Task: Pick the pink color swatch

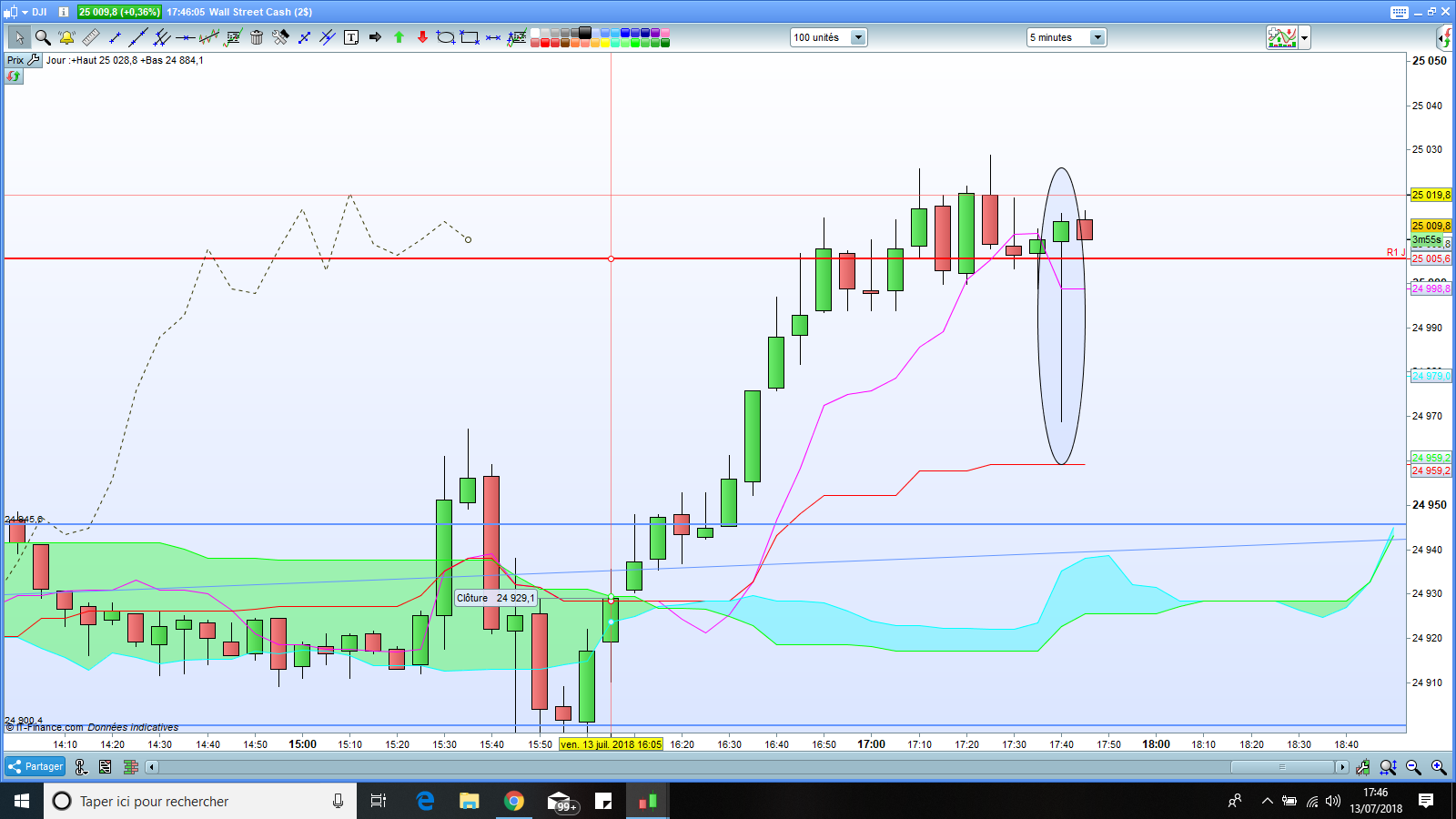Action: tap(665, 33)
